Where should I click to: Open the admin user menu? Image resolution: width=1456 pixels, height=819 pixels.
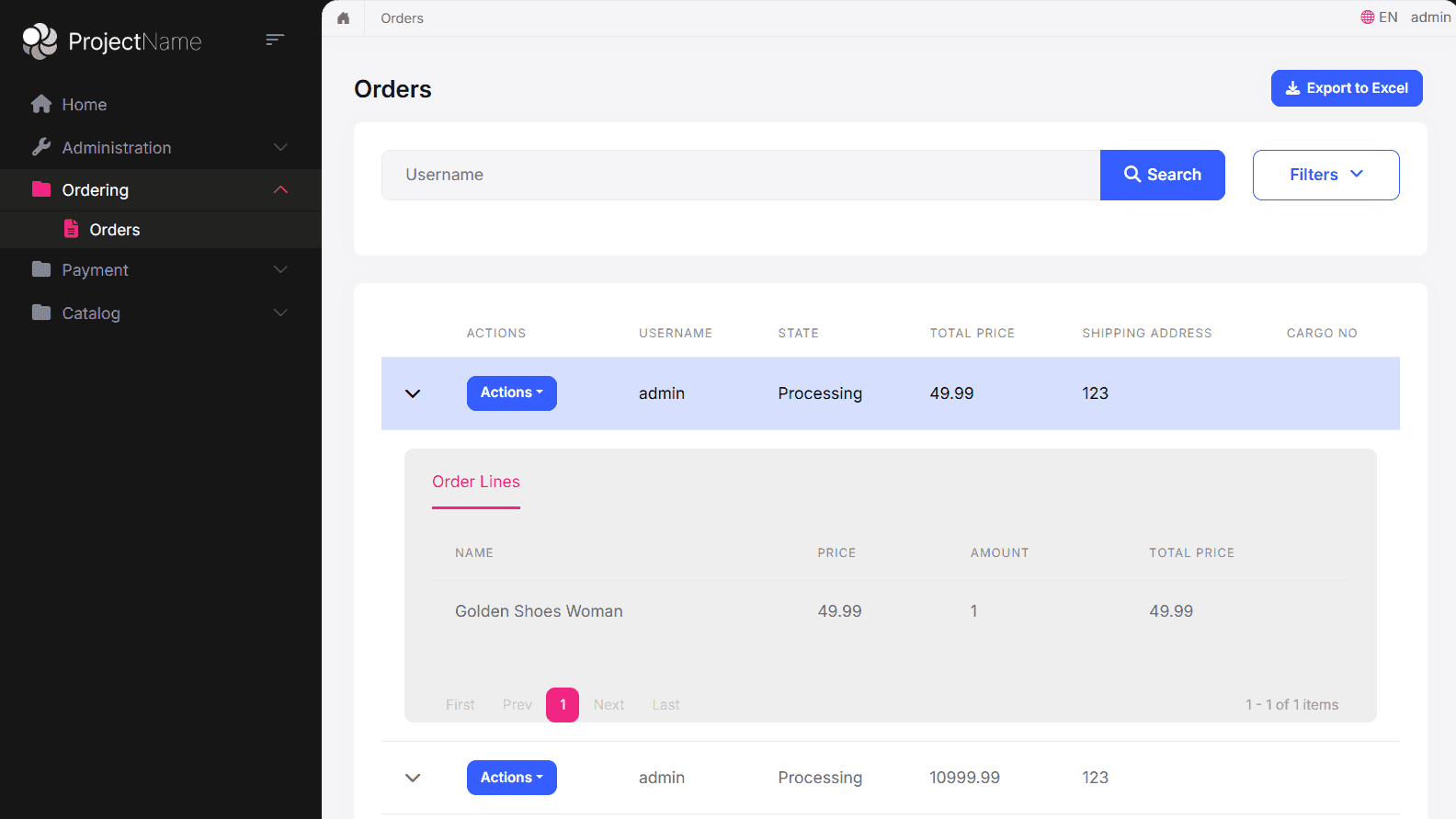(1431, 17)
